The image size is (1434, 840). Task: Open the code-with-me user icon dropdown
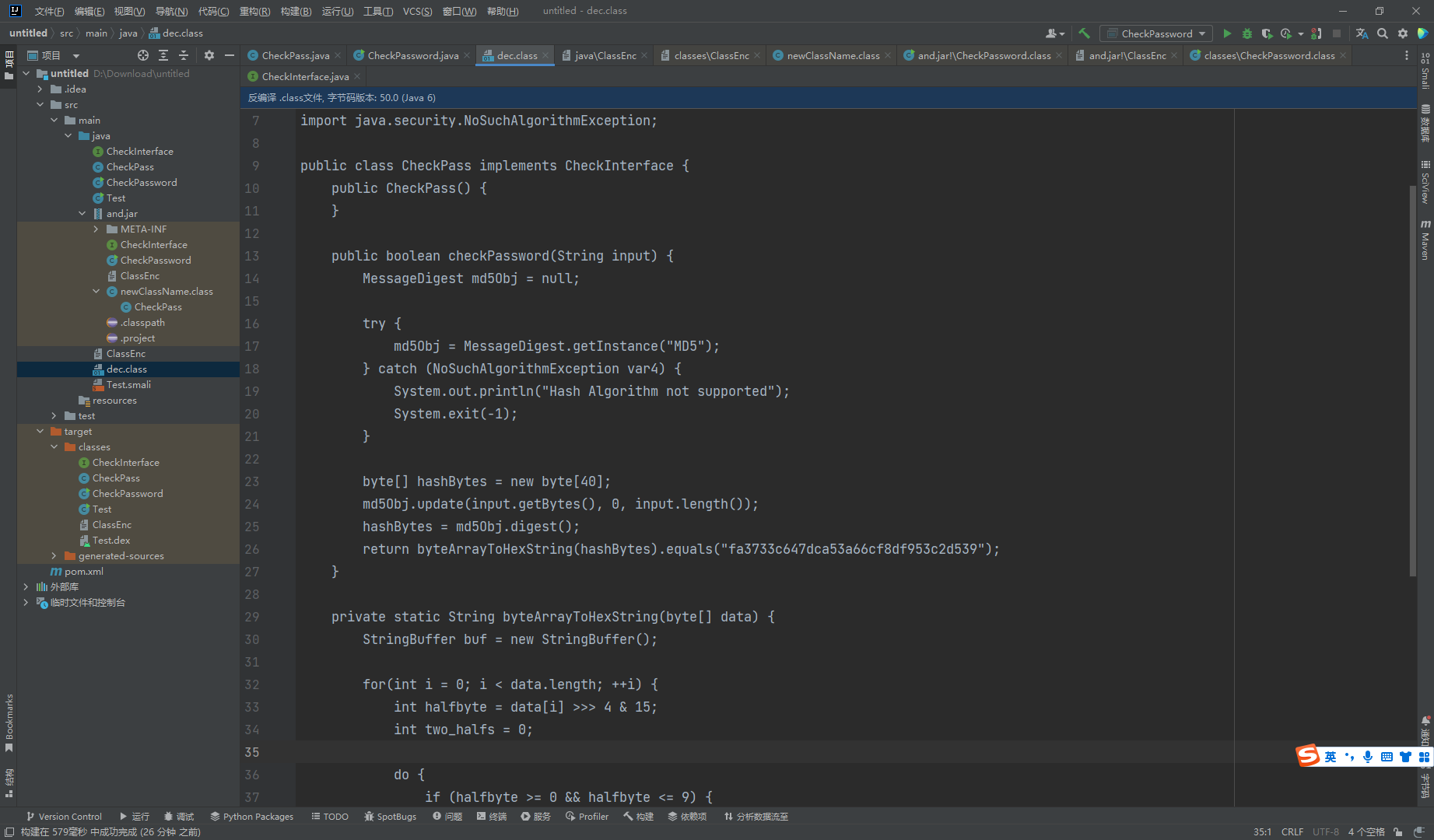pos(1055,33)
